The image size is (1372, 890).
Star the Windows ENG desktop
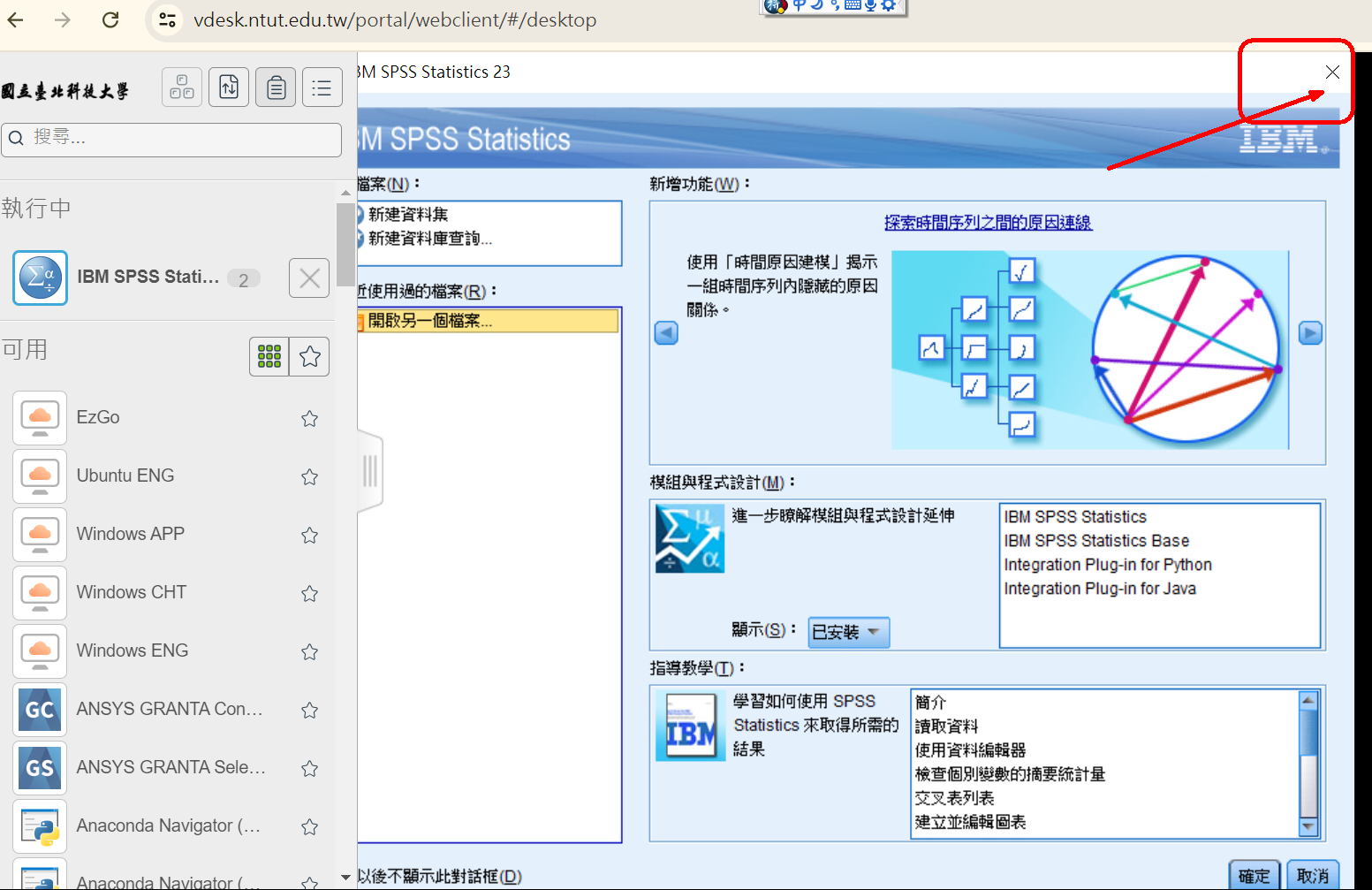pos(309,651)
